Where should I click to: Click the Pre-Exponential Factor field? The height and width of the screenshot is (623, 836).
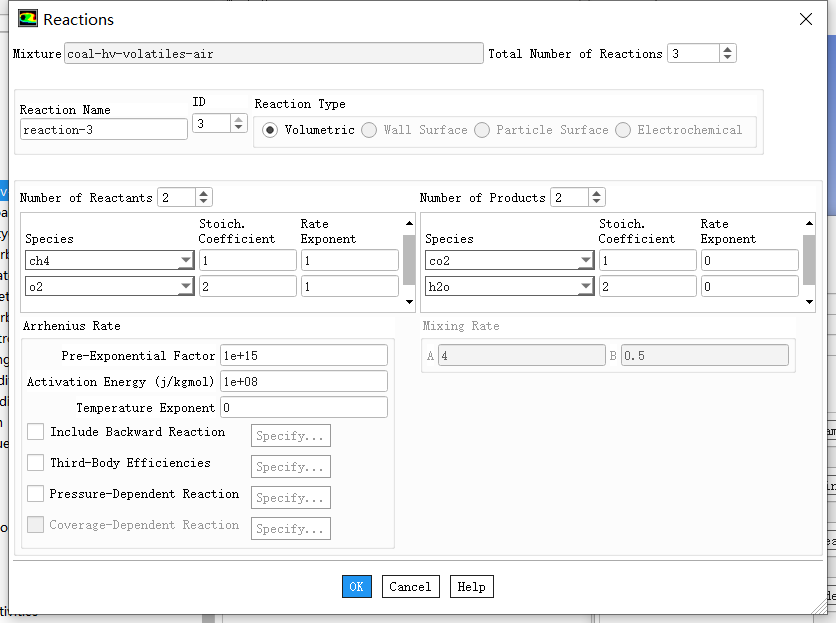[x=303, y=356]
